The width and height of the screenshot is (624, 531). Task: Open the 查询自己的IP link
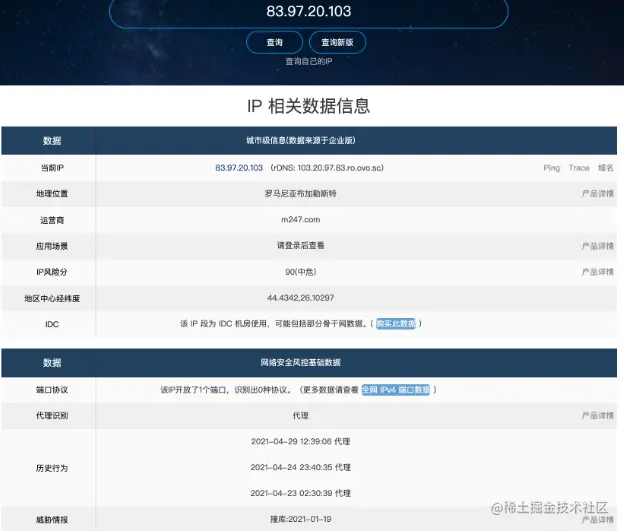[308, 61]
